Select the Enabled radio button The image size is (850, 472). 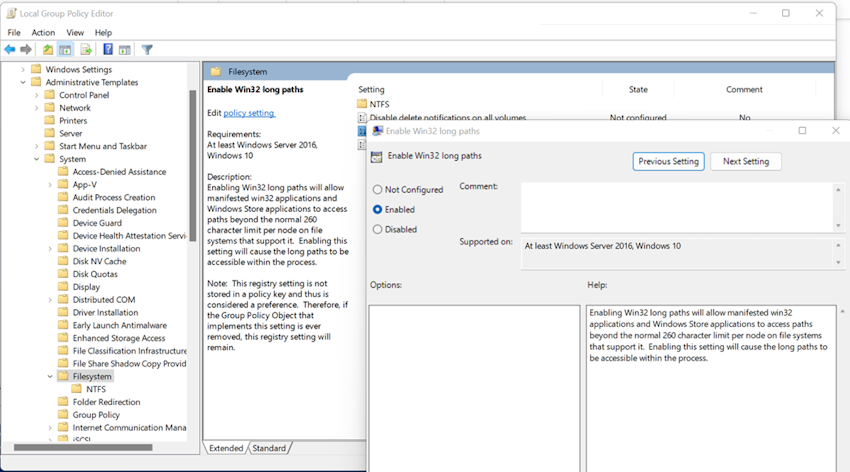377,210
